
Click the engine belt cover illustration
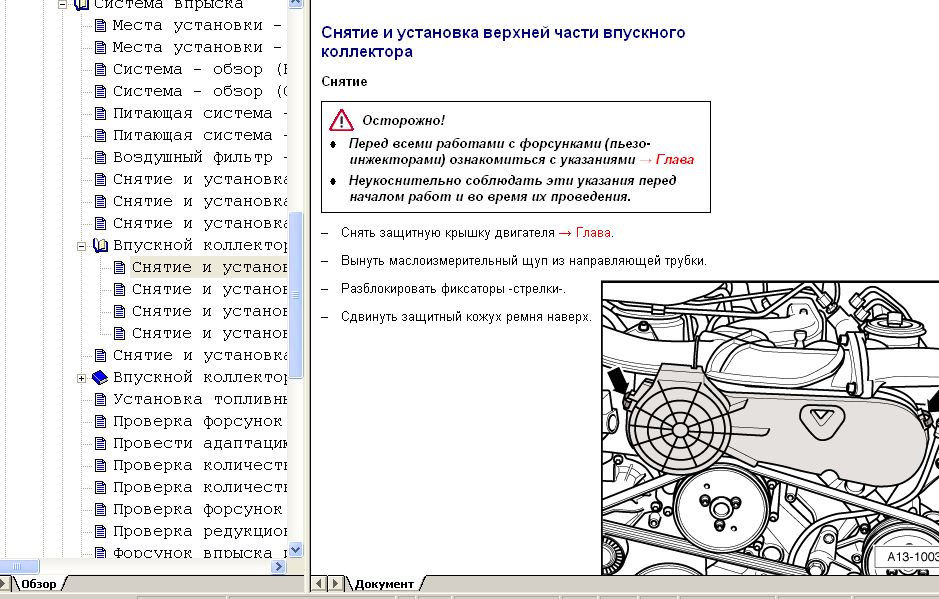click(770, 428)
